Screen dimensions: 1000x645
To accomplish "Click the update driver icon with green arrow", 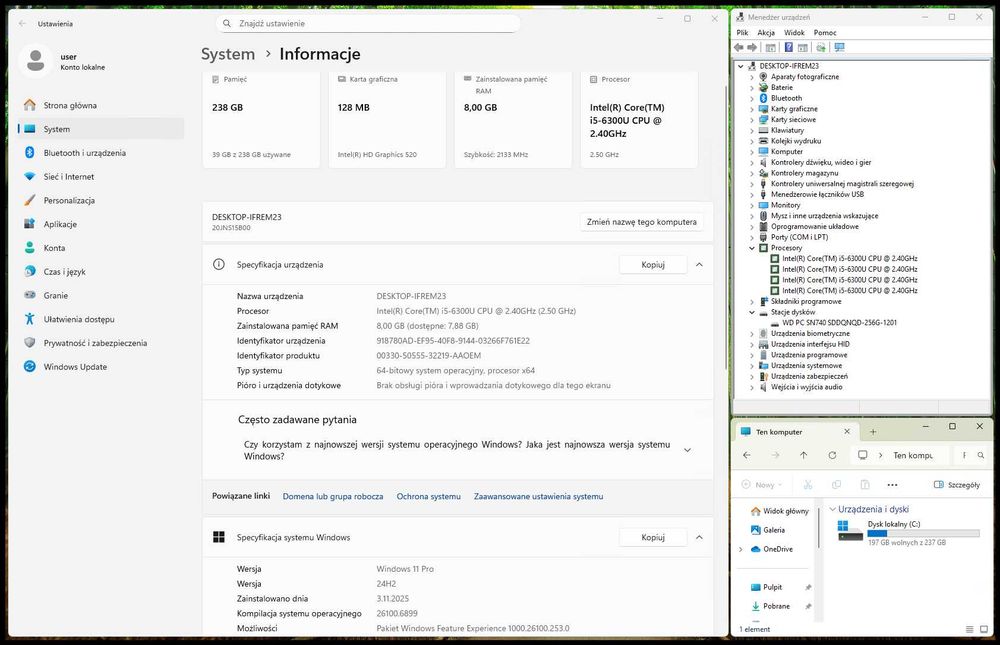I will point(821,47).
